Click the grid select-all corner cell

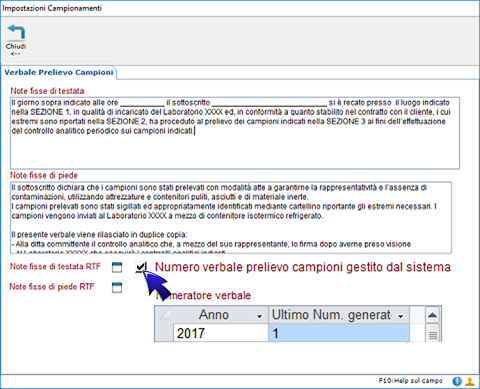point(164,315)
